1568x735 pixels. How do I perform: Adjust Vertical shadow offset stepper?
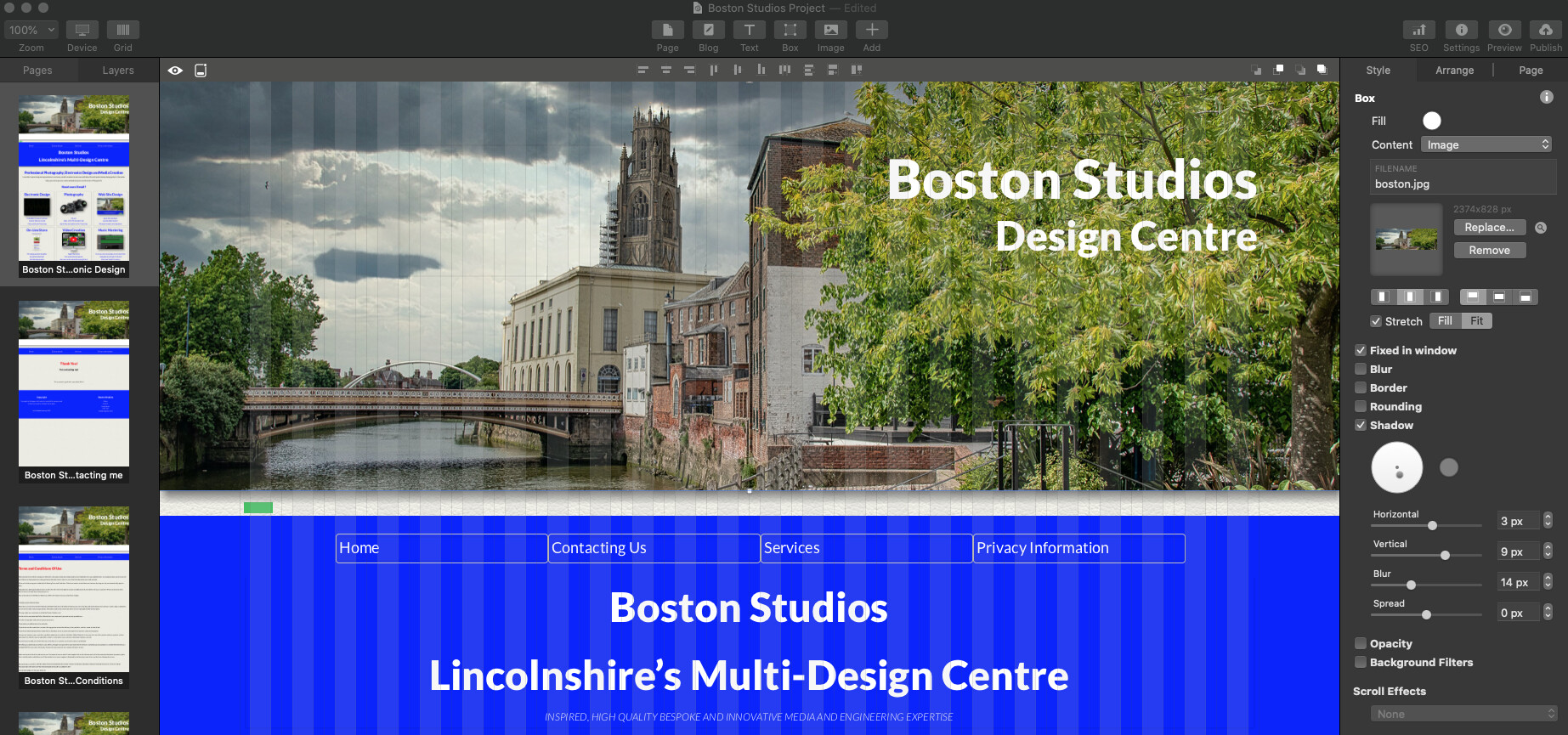1548,551
